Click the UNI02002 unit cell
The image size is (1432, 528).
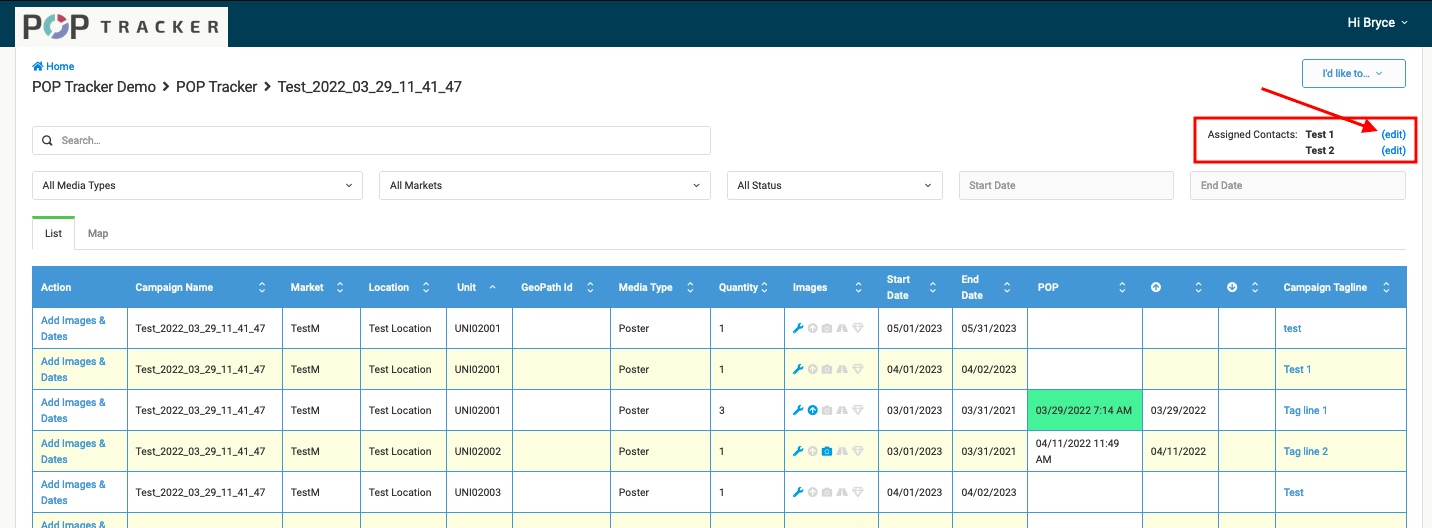(x=480, y=451)
